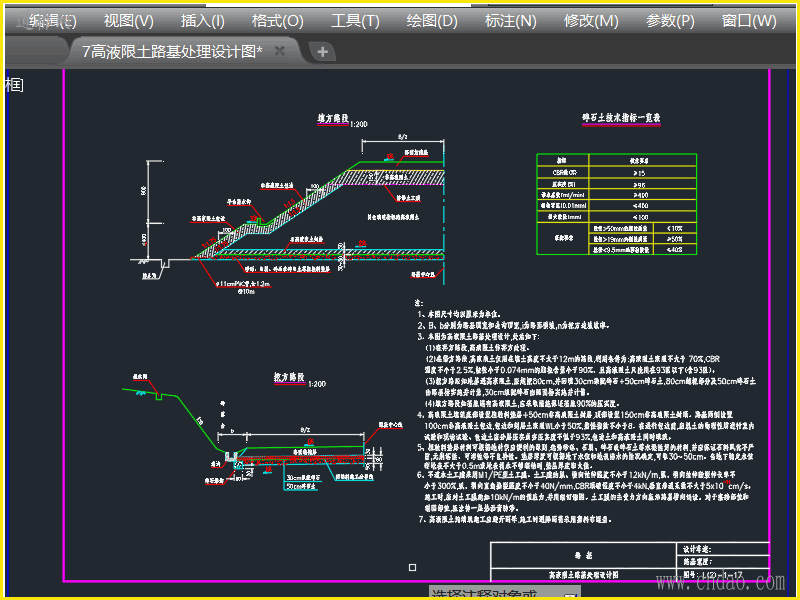Image resolution: width=800 pixels, height=600 pixels.
Task: Open the 绘图(D) menu
Action: (433, 20)
